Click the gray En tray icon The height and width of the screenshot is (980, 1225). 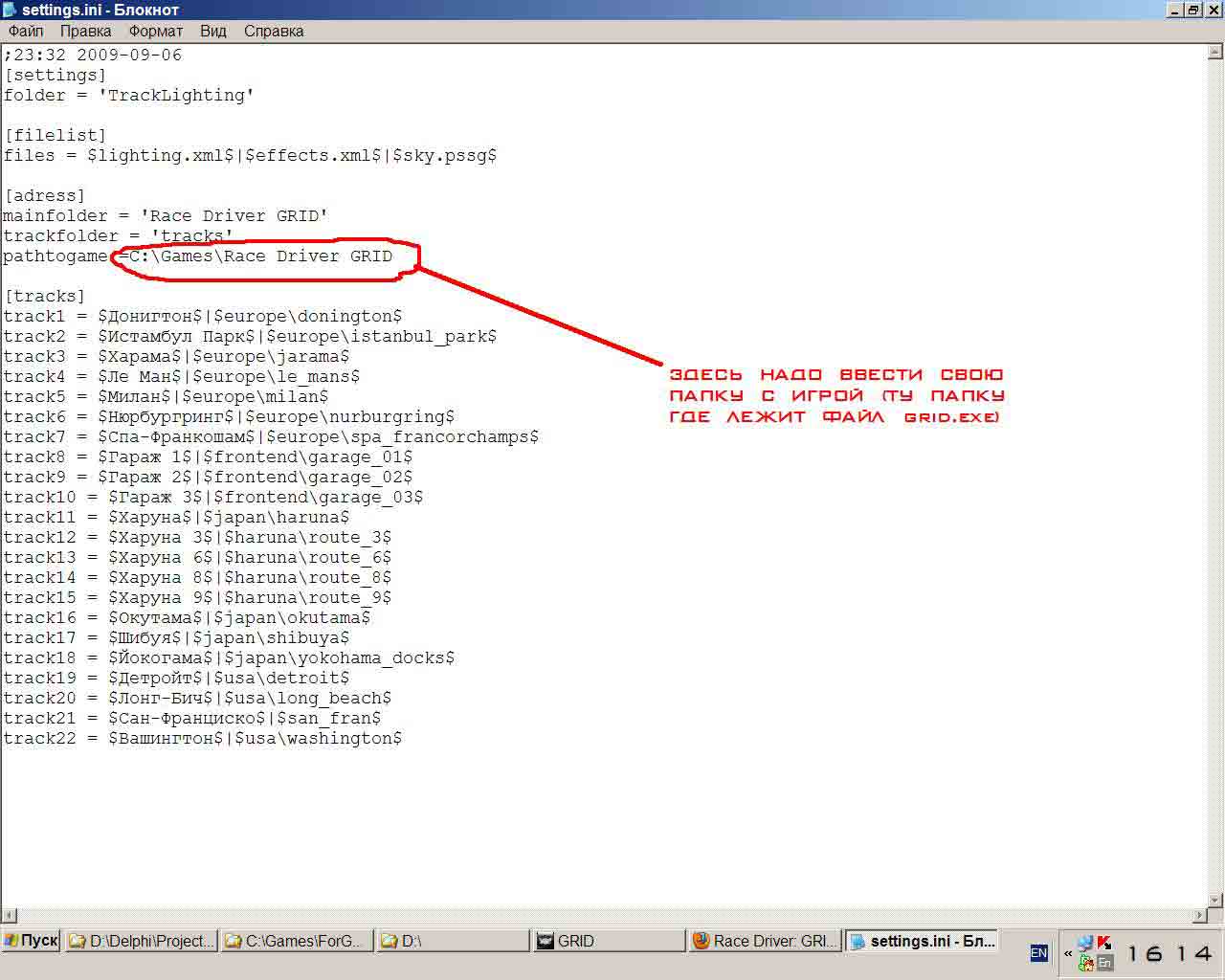click(x=1104, y=963)
